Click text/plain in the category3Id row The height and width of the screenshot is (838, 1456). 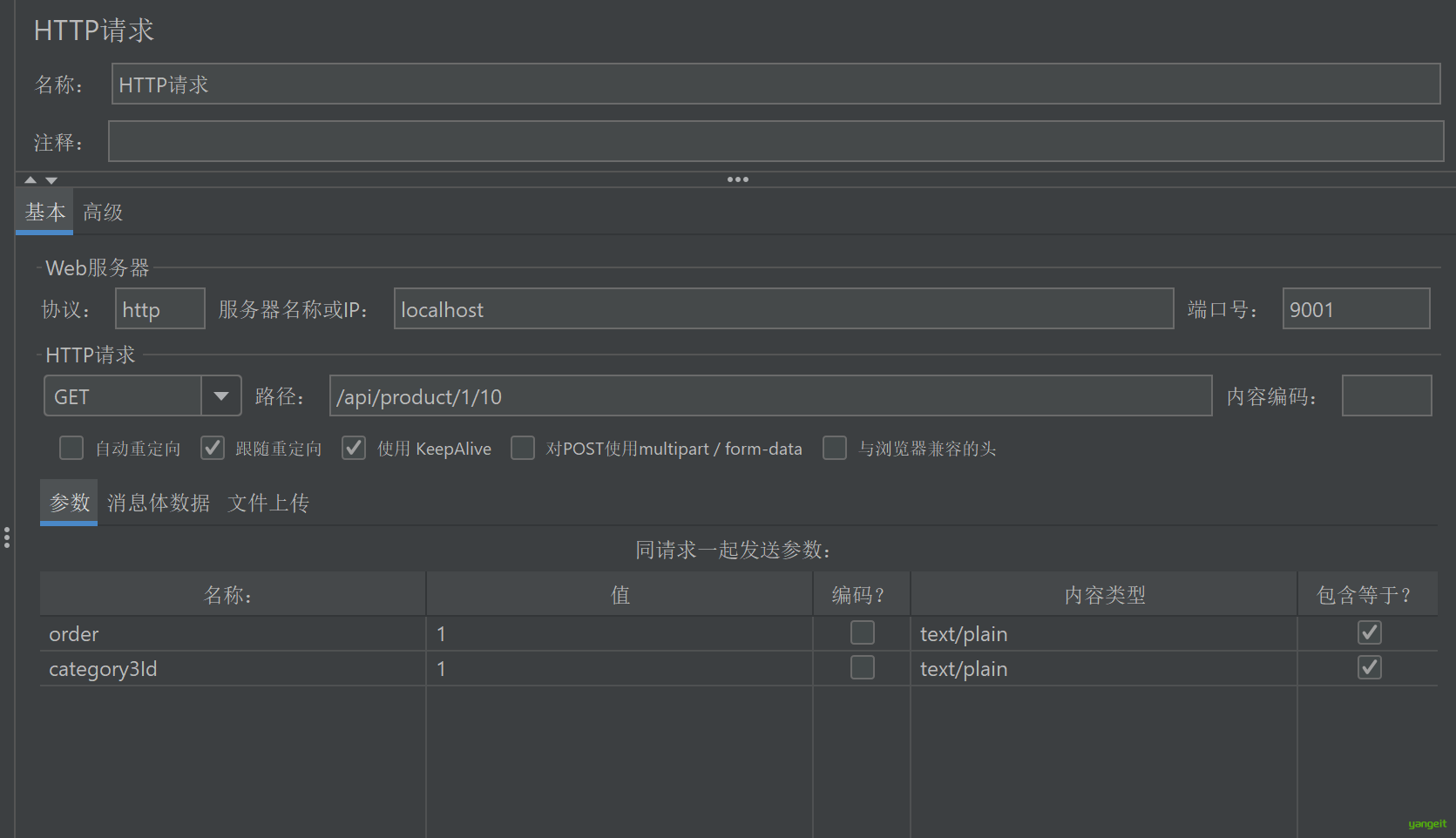click(1104, 668)
